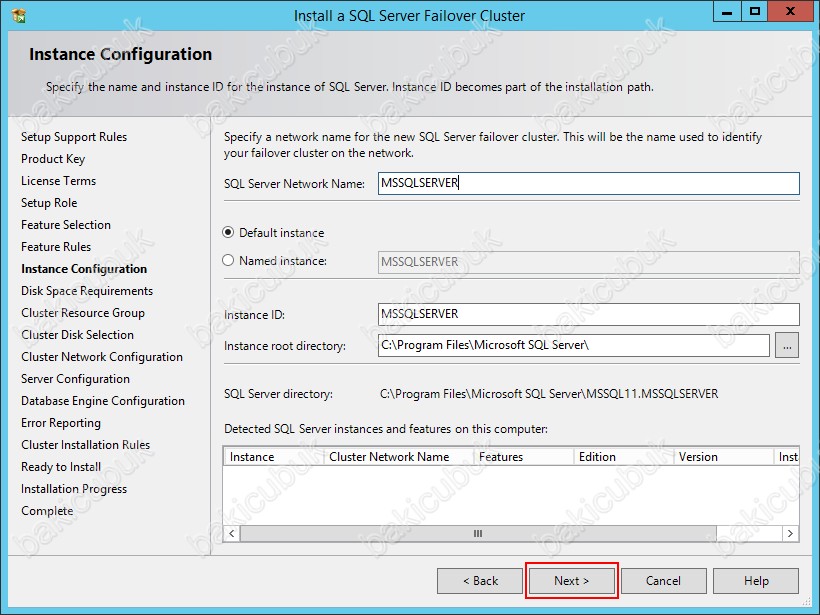Select Cluster Resource Group step in sidebar

tap(83, 313)
